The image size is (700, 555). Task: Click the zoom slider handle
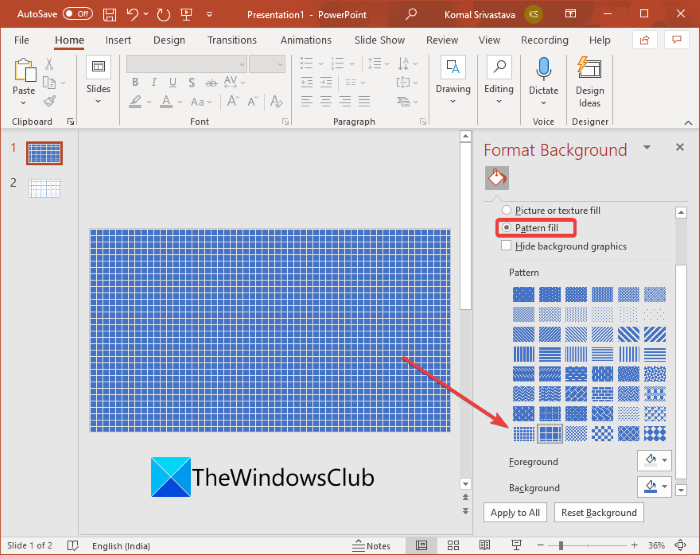(x=561, y=545)
